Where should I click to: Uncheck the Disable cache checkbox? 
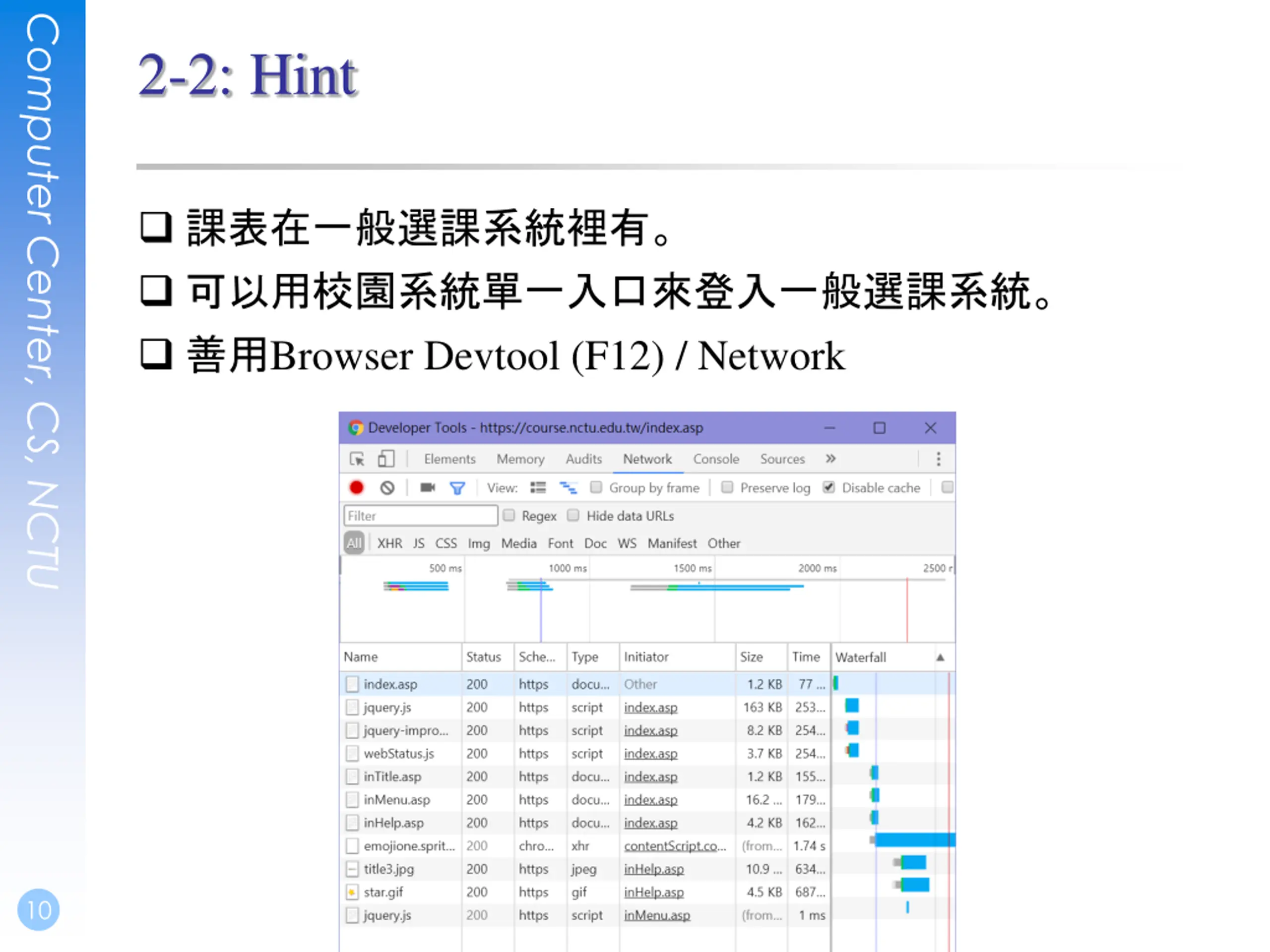pyautogui.click(x=828, y=487)
